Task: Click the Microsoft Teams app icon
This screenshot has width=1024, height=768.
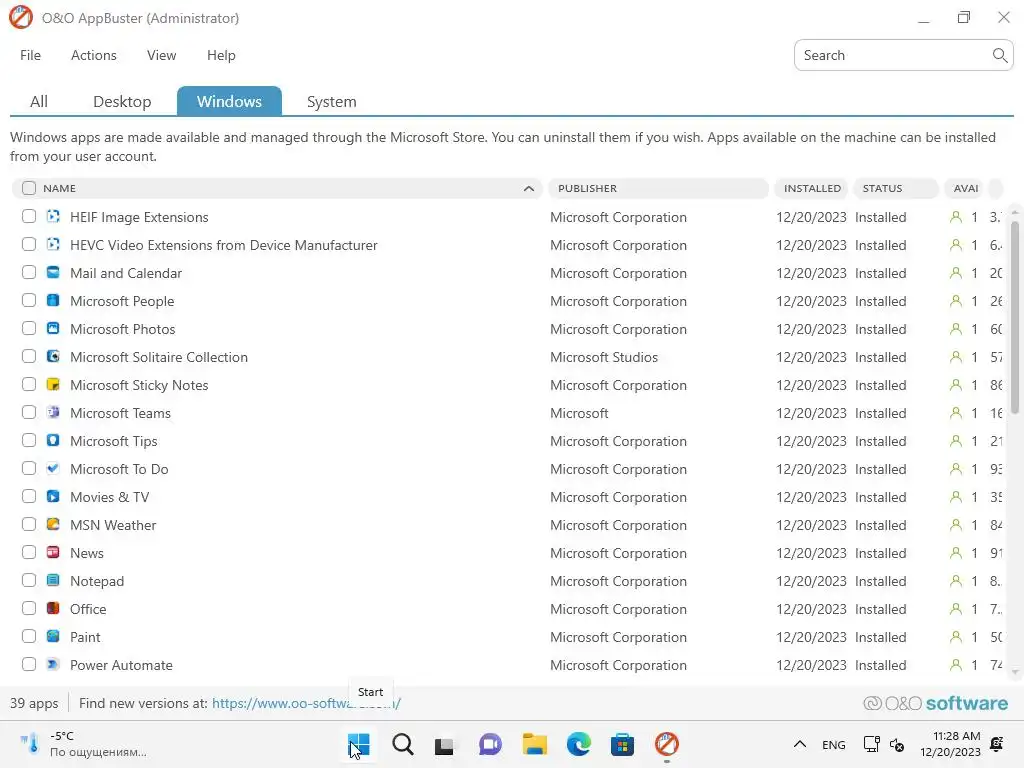Action: point(54,412)
